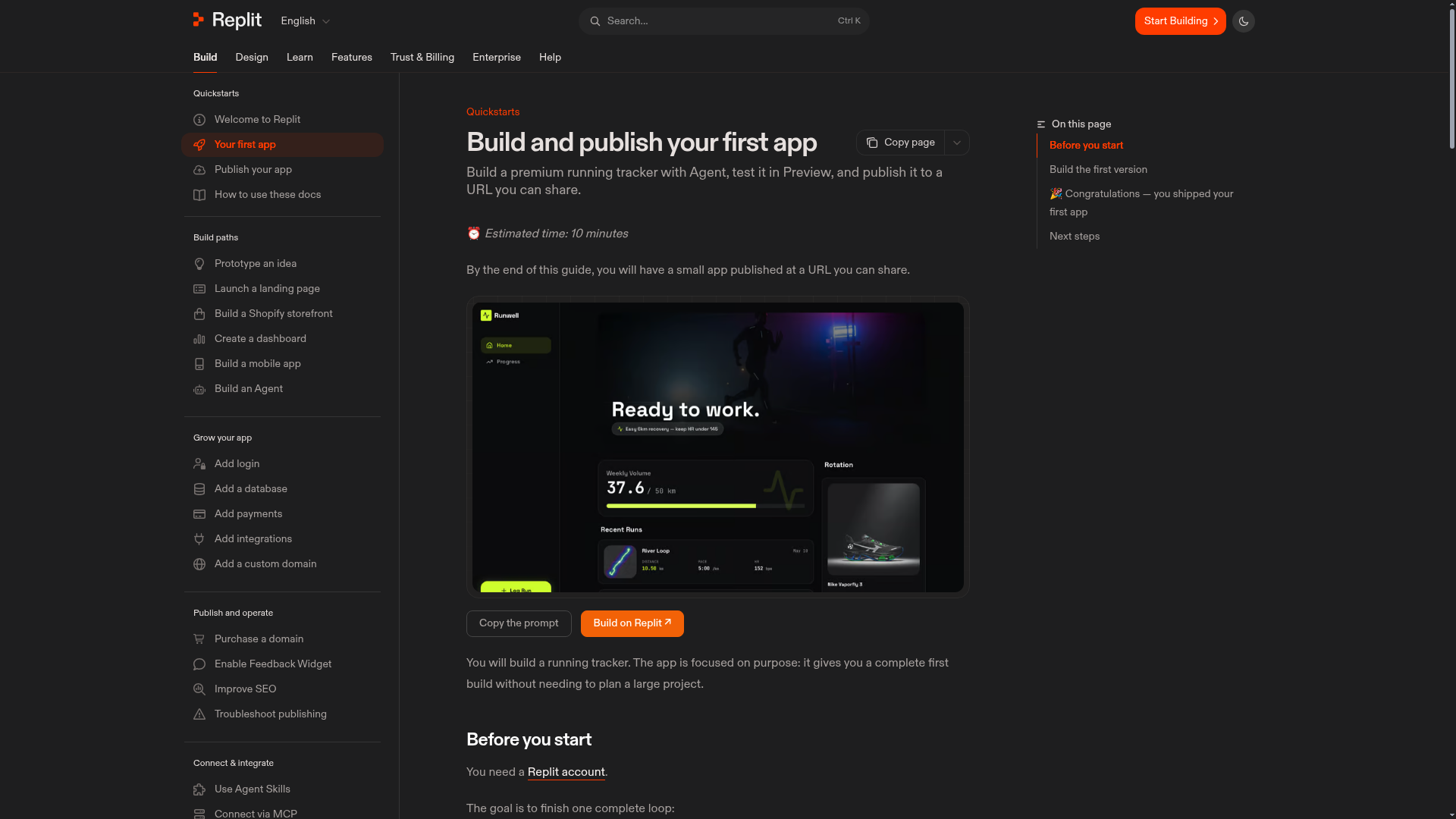The image size is (1456, 819).
Task: Open the Enterprise tab
Action: [497, 58]
